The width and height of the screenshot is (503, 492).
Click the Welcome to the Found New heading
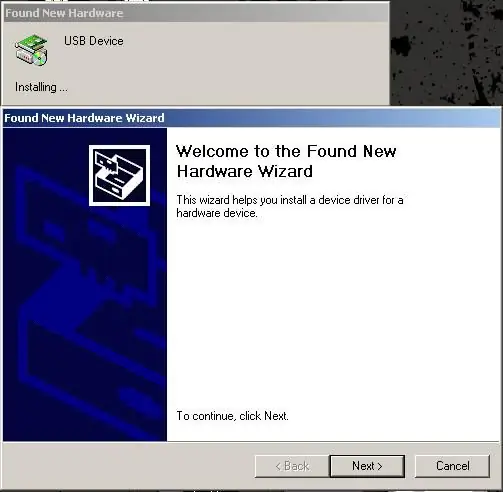click(286, 151)
